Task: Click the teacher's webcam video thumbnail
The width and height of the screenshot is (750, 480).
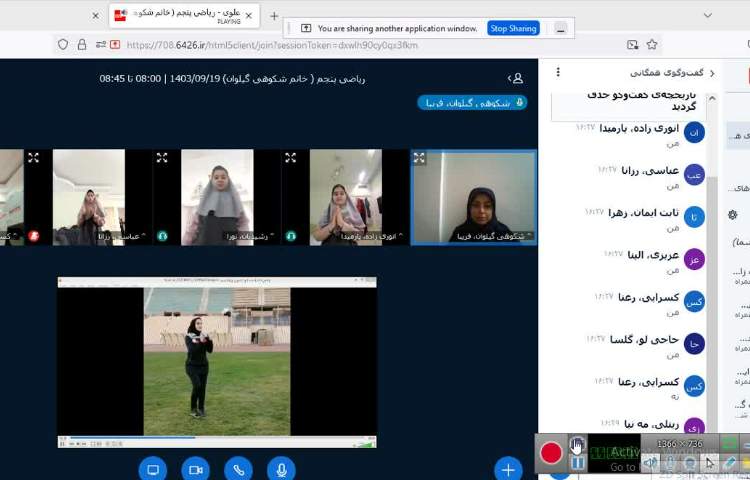Action: coord(474,197)
